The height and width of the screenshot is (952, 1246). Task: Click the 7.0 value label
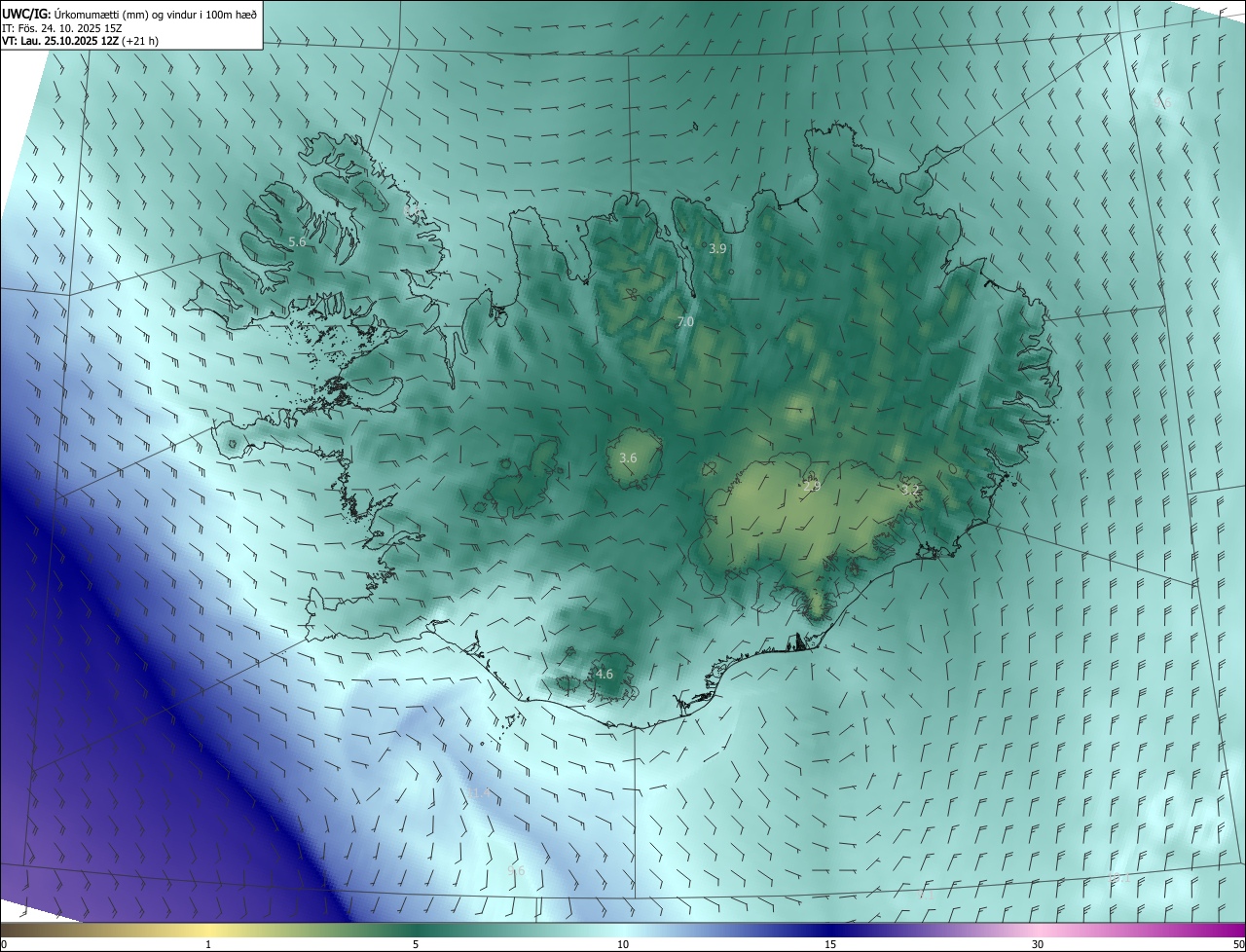point(685,321)
